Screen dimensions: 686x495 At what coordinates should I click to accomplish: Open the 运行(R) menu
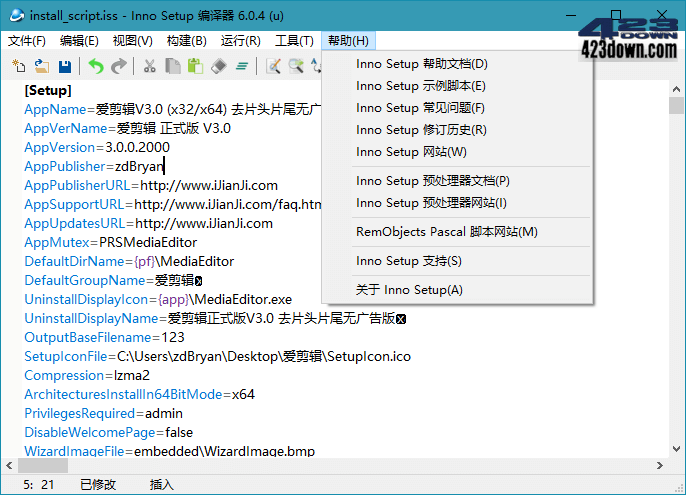coord(241,41)
